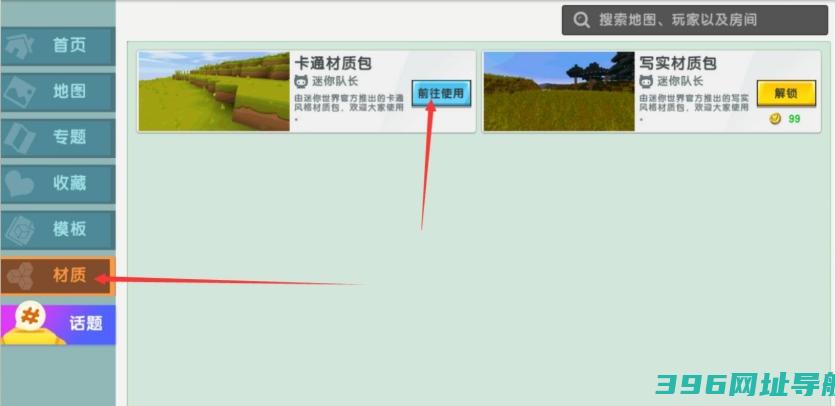Click the house icon on 首页 tab
835x406 pixels.
point(20,47)
